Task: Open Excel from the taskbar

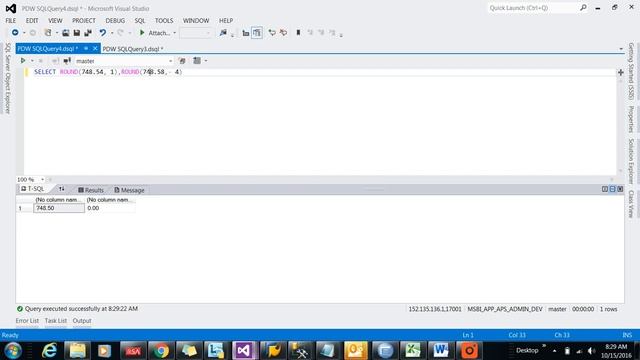Action: [413, 351]
